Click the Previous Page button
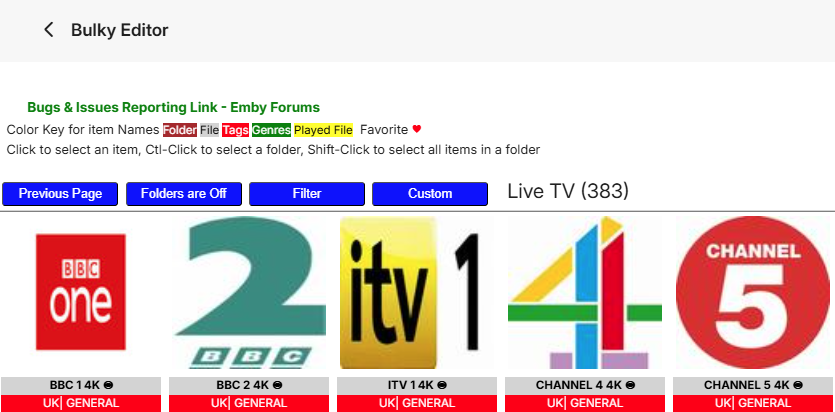The width and height of the screenshot is (835, 412). (60, 194)
